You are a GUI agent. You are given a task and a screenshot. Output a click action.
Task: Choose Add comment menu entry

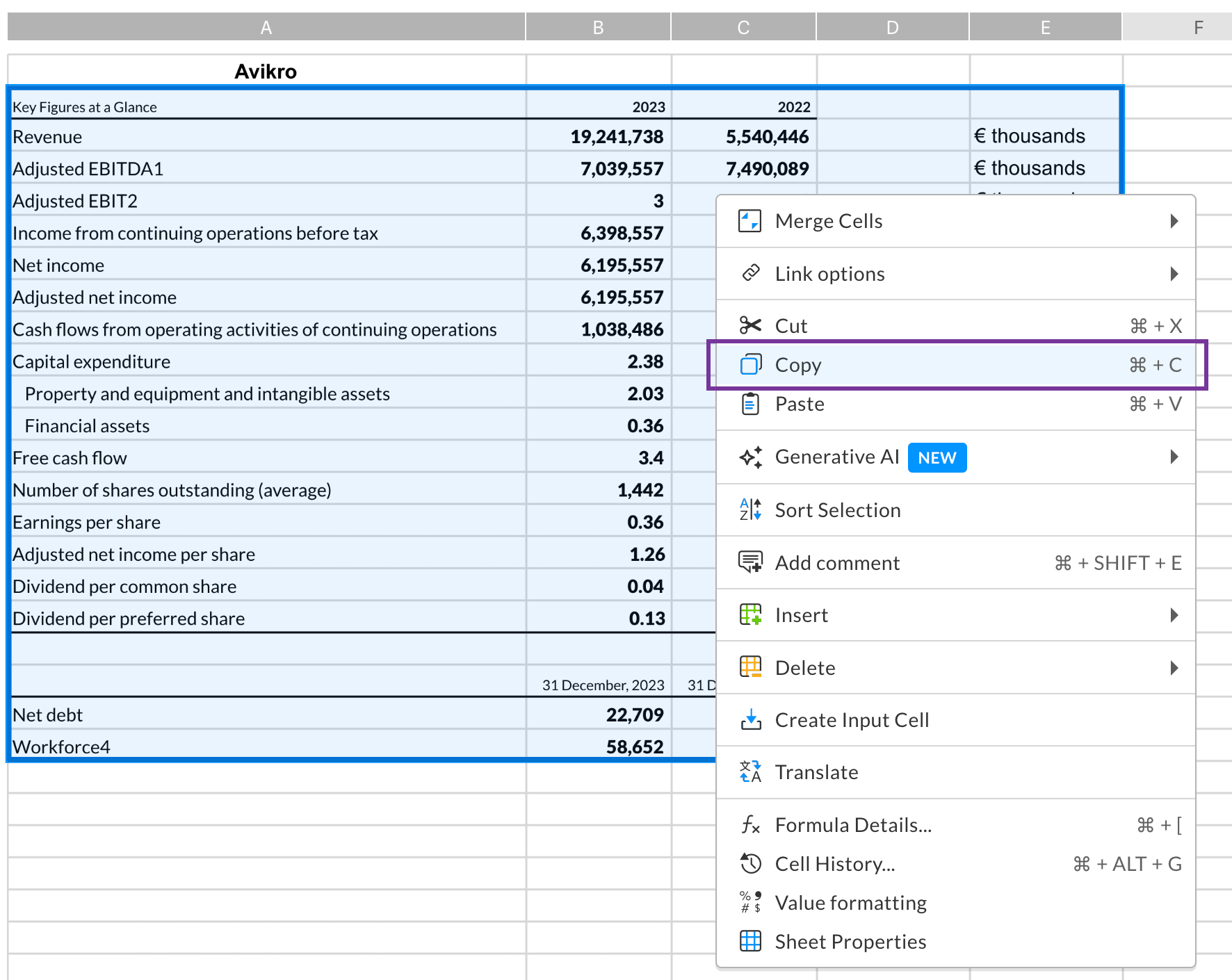click(956, 562)
